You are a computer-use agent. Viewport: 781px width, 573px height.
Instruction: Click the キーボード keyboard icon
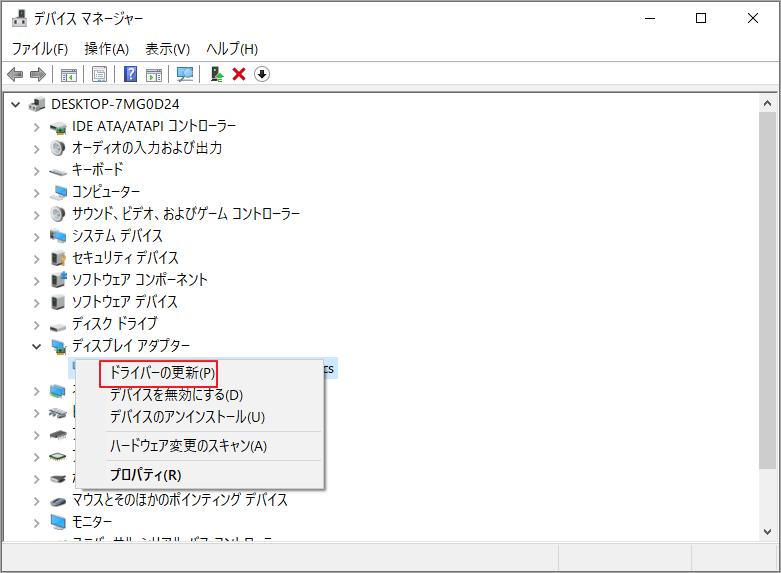58,172
